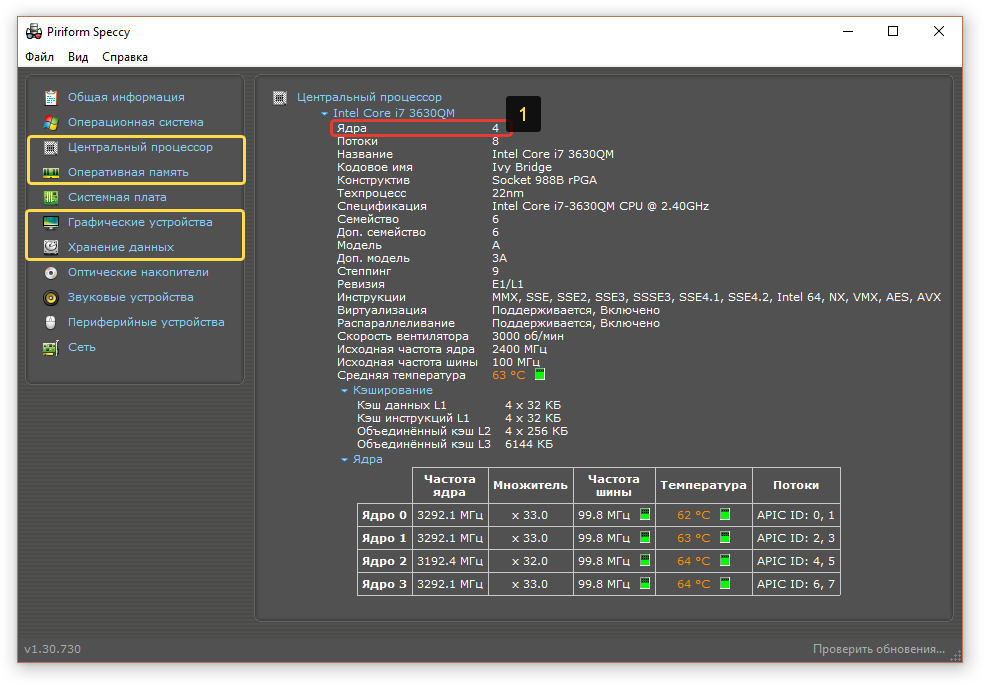The height and width of the screenshot is (685, 984).
Task: Go to Центральный процессор in the sidebar
Action: (x=141, y=147)
